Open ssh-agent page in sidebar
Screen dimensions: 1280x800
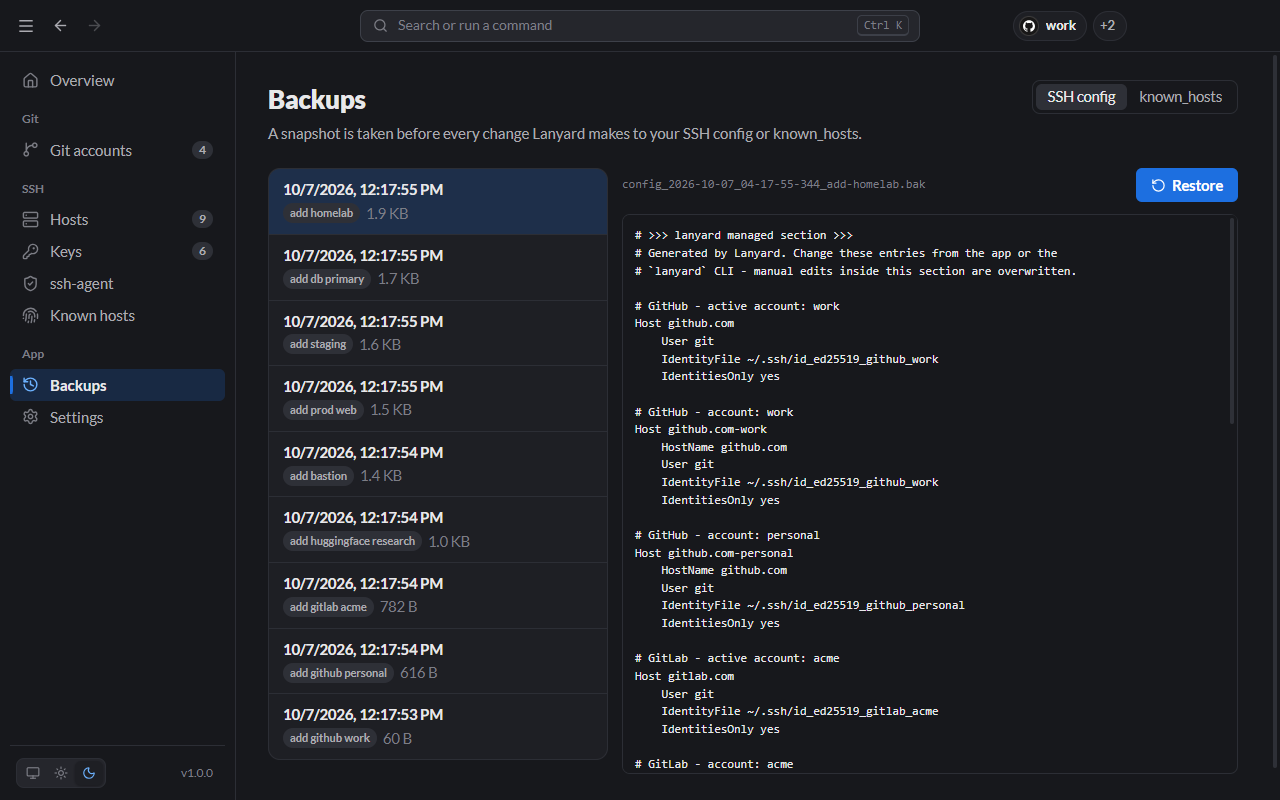click(118, 284)
